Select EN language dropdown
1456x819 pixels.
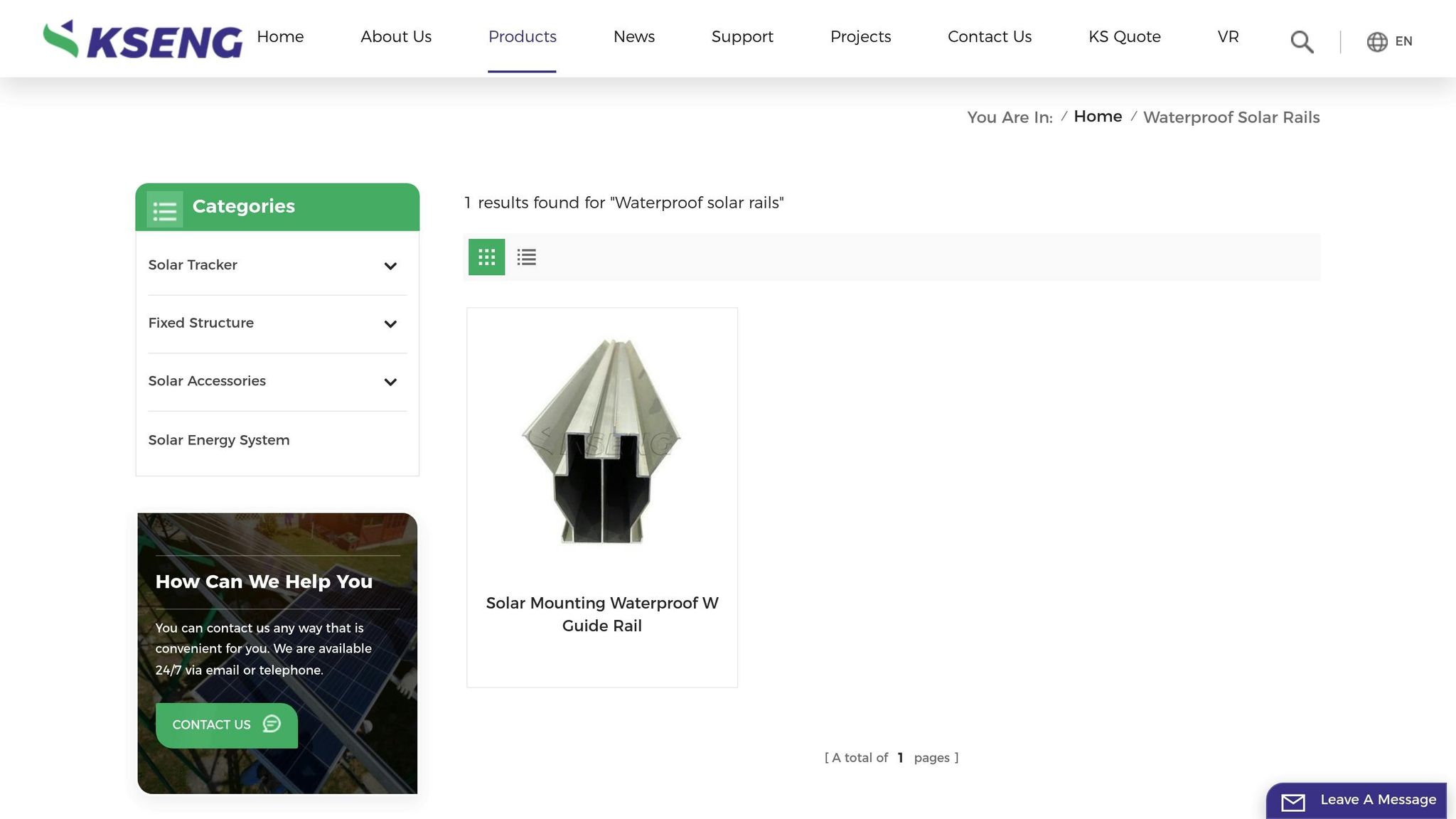(x=1403, y=41)
